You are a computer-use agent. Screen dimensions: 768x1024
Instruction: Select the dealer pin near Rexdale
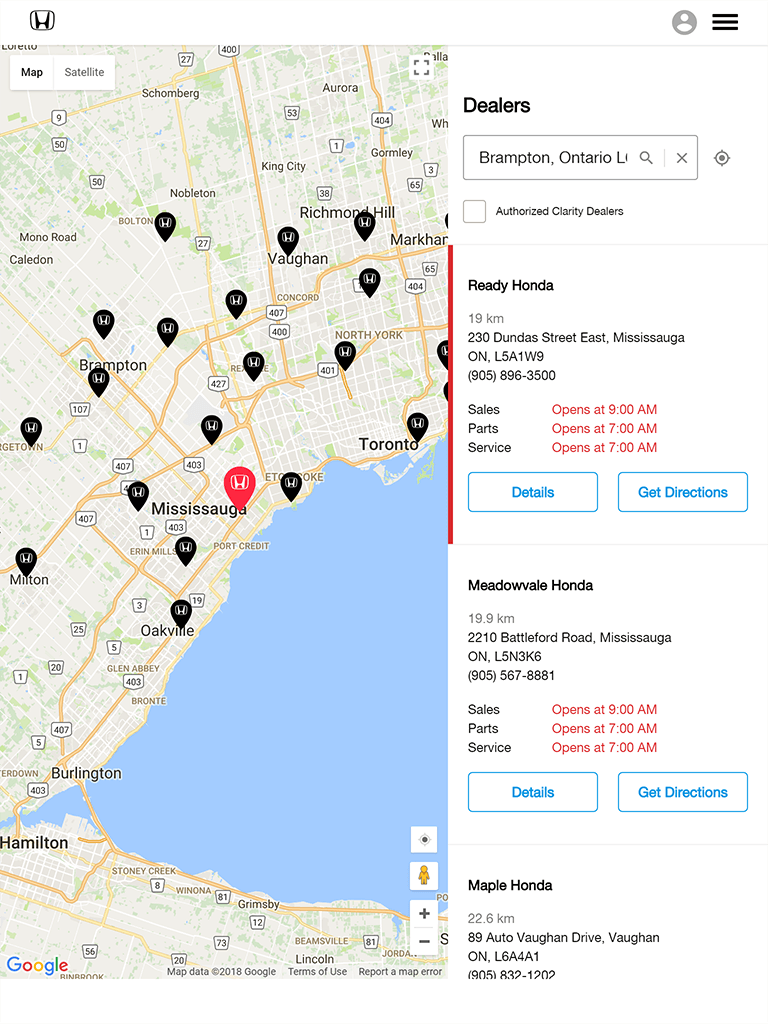(x=254, y=366)
